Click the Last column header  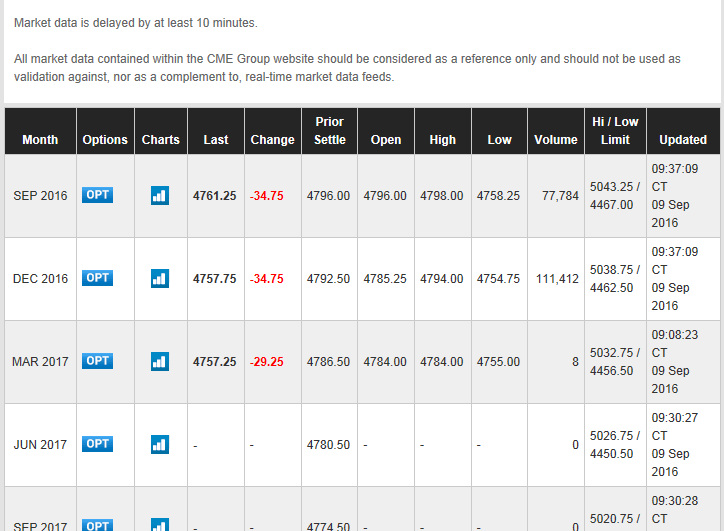tap(216, 140)
